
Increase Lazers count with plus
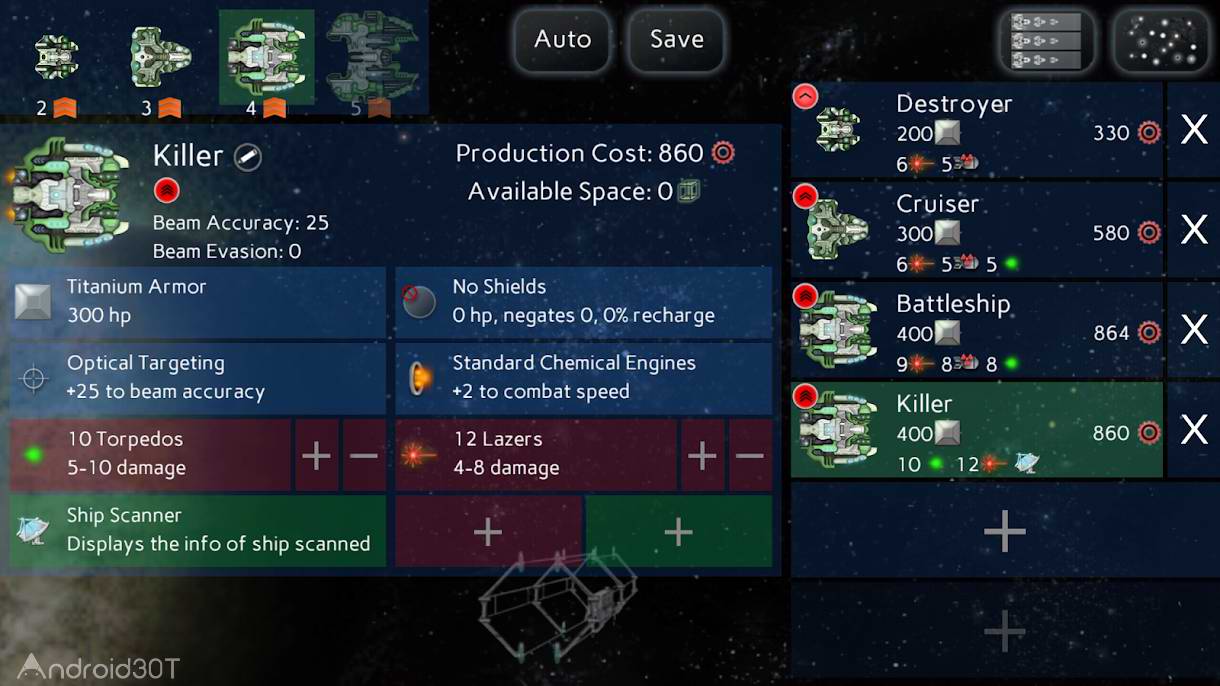[702, 455]
